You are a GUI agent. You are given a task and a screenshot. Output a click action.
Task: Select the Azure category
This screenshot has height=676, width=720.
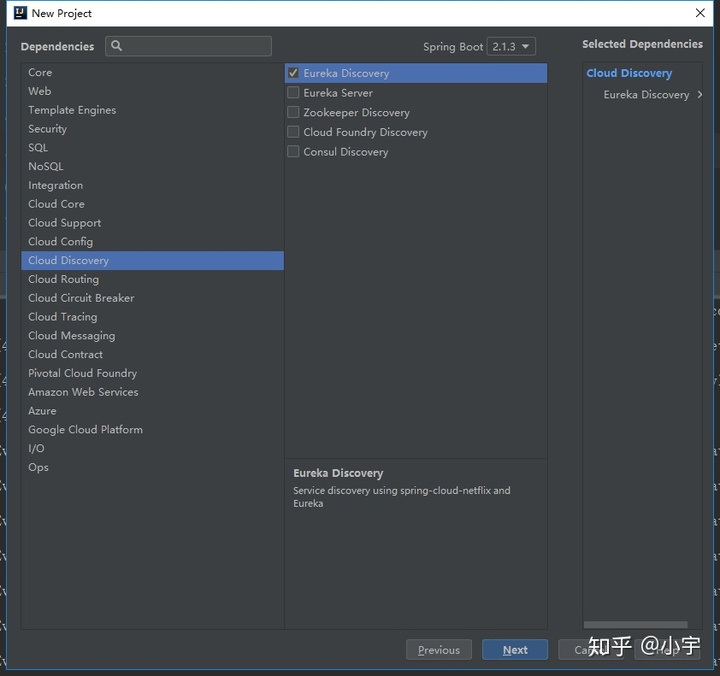[152, 411]
